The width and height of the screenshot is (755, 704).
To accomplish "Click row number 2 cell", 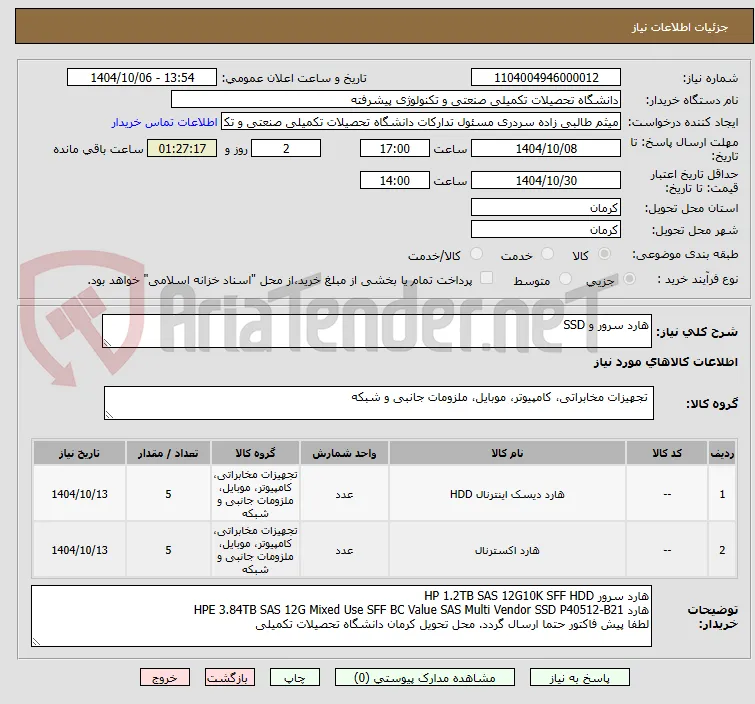I will (722, 550).
